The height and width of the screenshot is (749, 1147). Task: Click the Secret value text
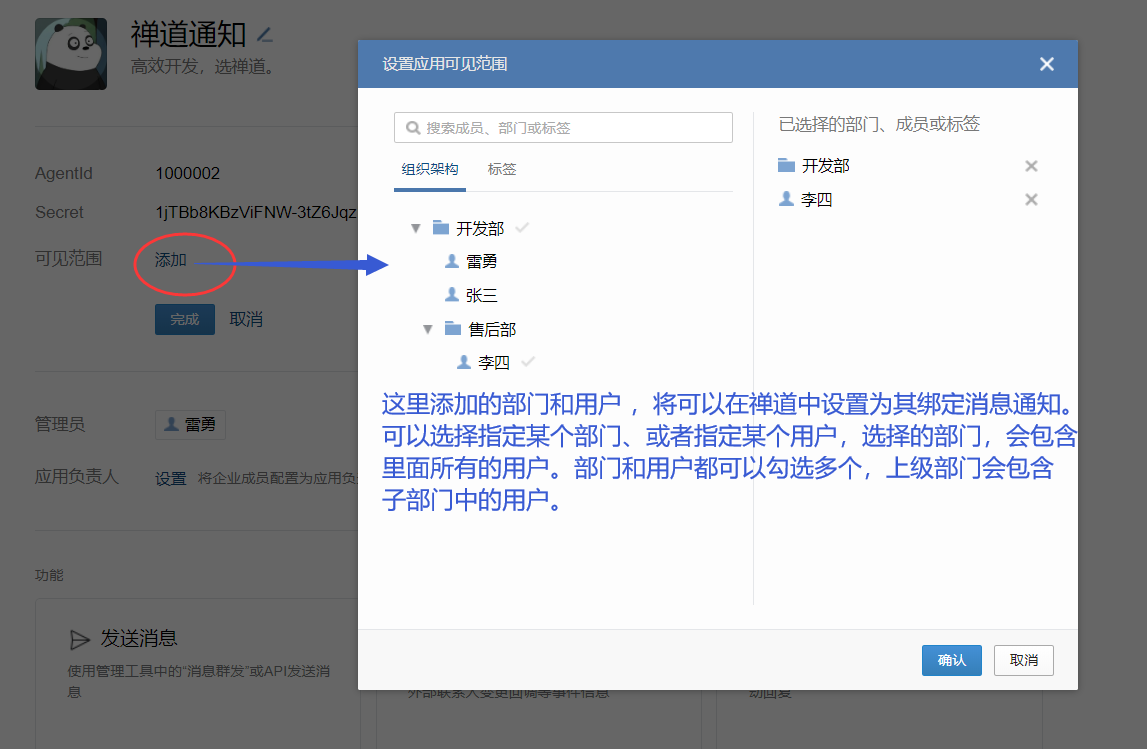click(x=256, y=212)
